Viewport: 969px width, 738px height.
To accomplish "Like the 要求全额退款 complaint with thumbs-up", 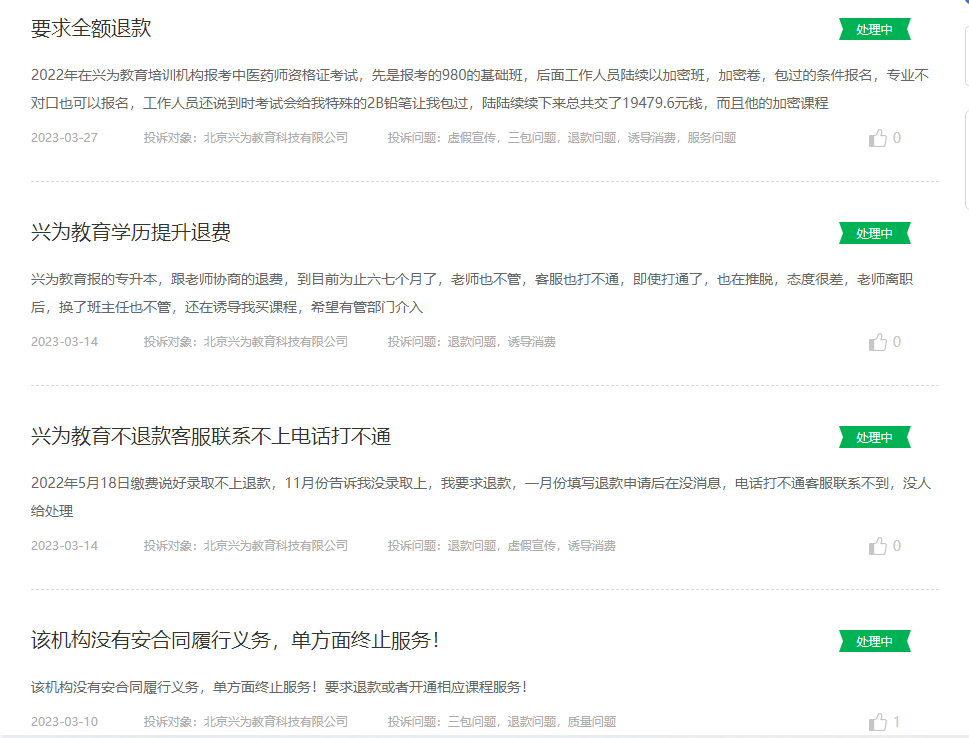I will [x=878, y=138].
